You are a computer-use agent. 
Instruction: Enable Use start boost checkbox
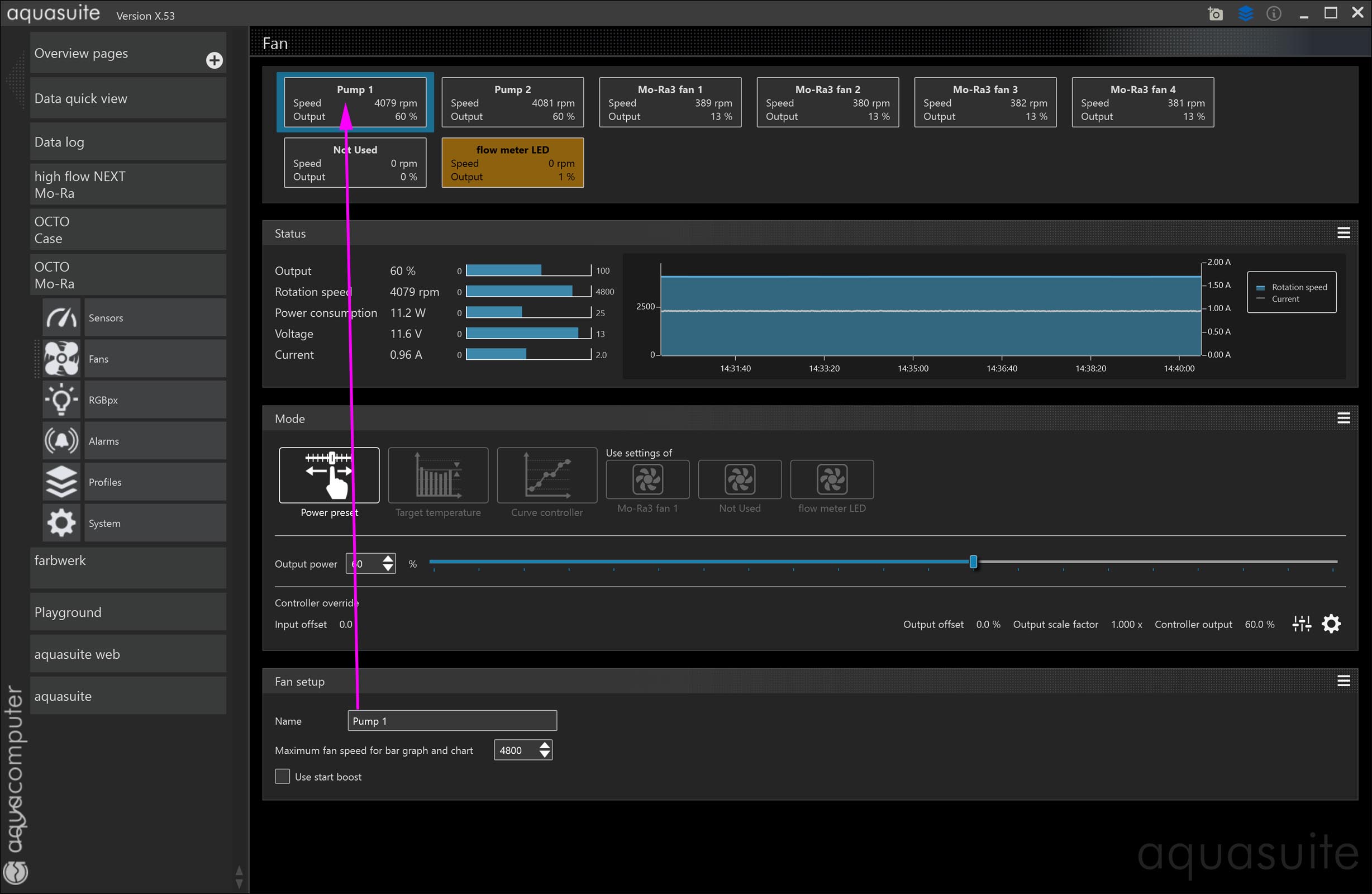(x=283, y=776)
